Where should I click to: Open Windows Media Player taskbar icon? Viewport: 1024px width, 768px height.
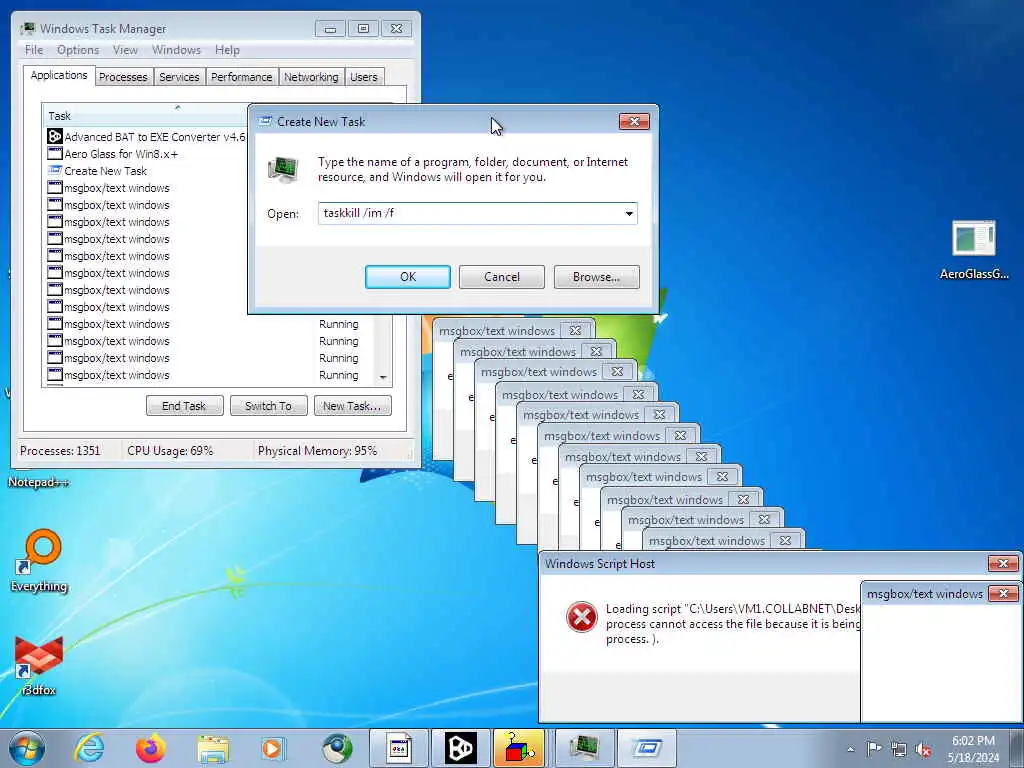click(273, 748)
